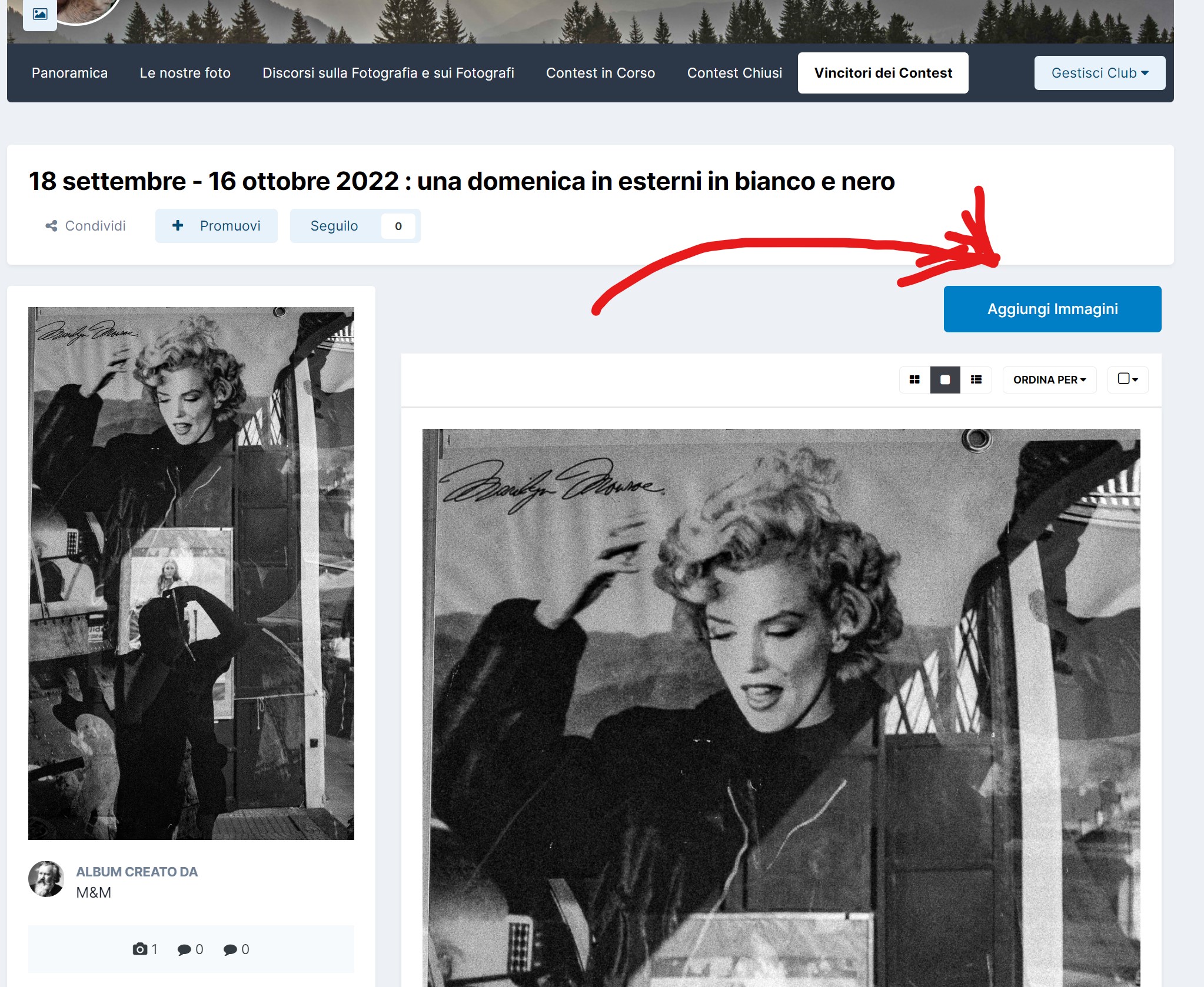Open the album cover image on left
Viewport: 1204px width, 987px height.
pyautogui.click(x=191, y=573)
